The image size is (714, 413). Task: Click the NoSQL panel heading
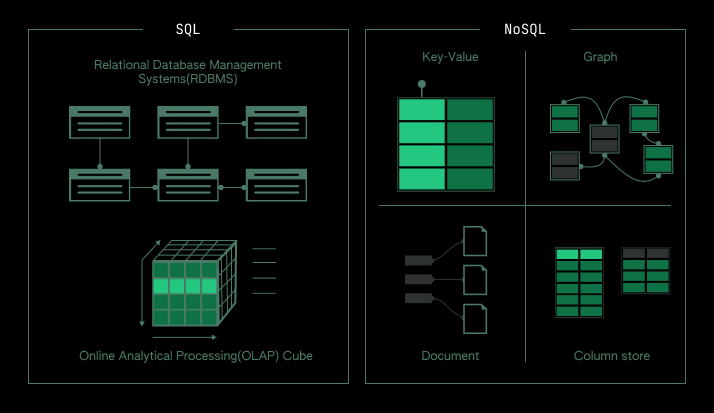tap(525, 30)
